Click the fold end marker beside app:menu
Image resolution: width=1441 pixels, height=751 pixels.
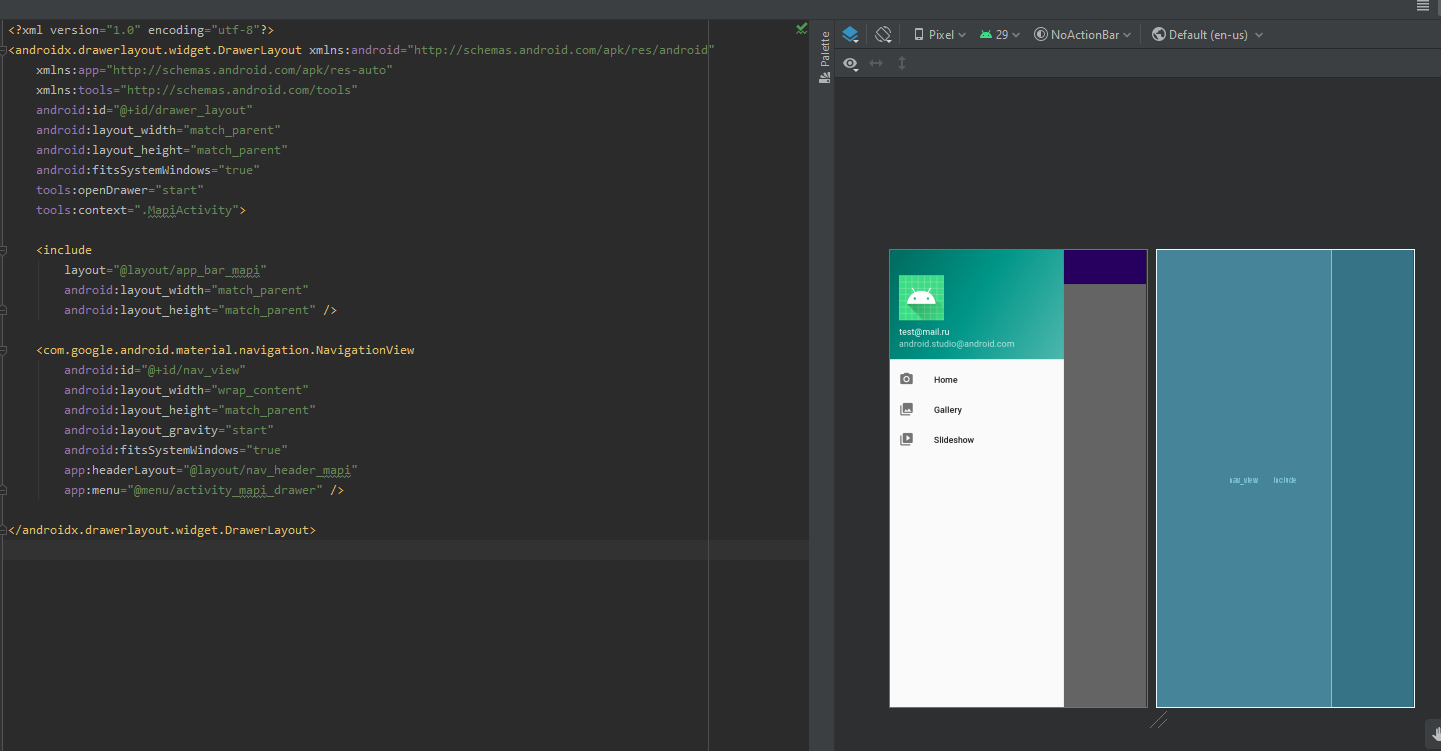[x=4, y=490]
